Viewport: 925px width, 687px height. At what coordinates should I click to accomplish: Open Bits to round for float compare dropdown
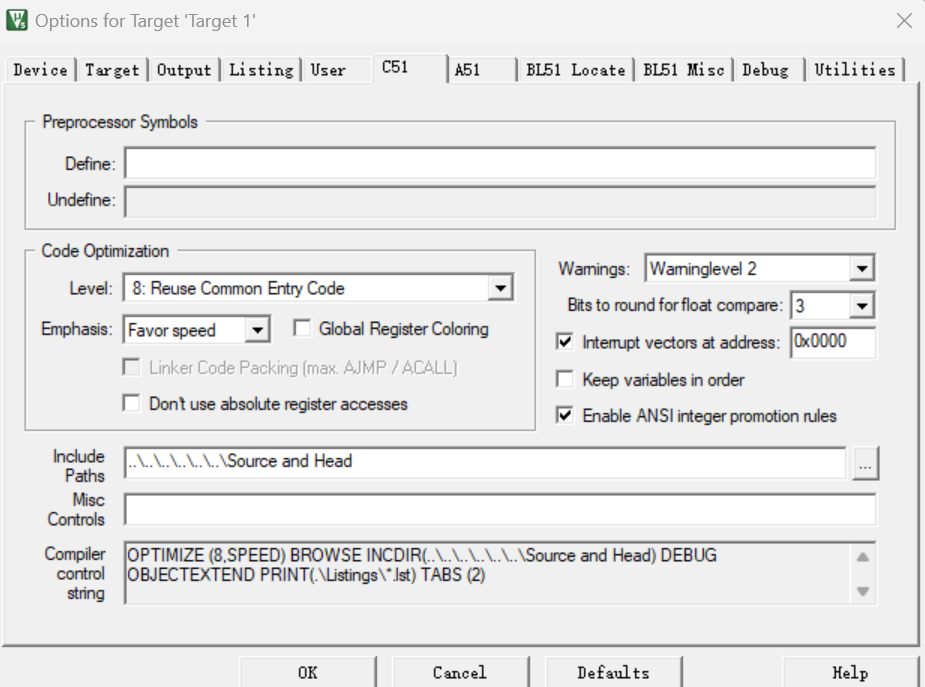tap(832, 305)
